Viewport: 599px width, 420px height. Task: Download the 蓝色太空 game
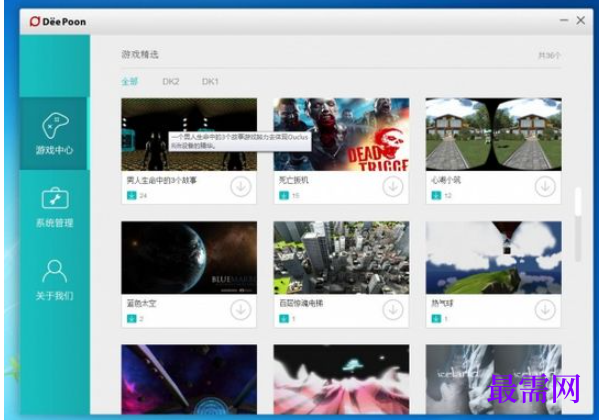[241, 310]
